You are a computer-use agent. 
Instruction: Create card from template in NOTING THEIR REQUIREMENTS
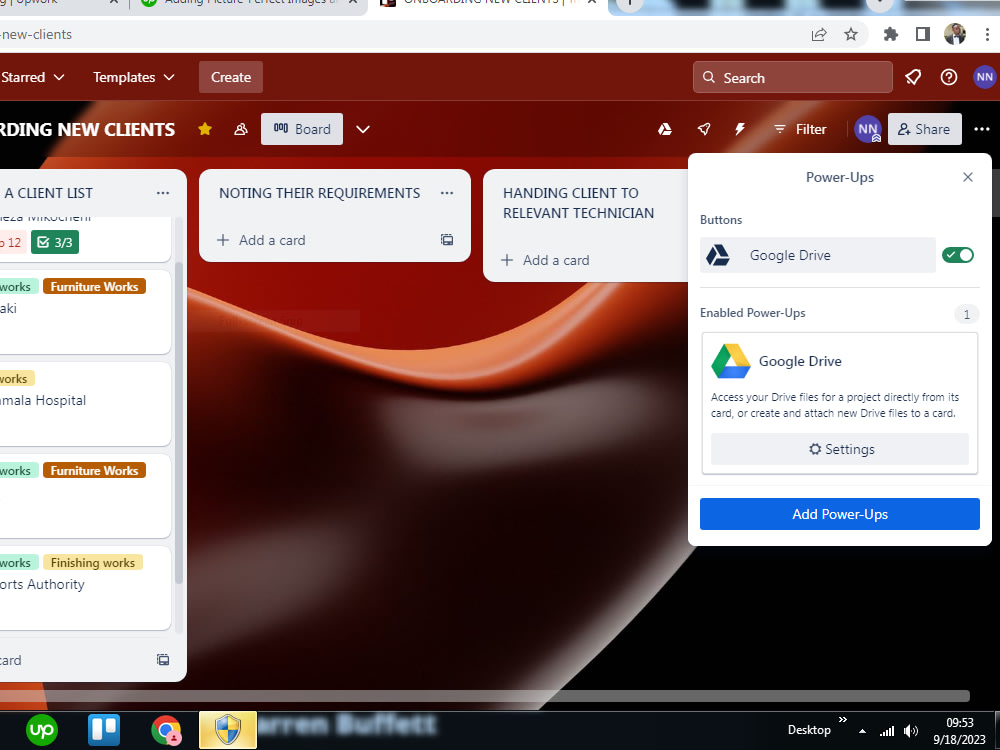[x=447, y=240]
